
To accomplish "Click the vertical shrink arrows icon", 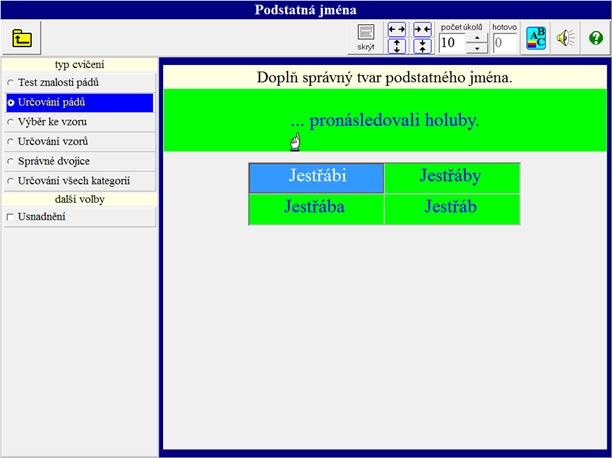I will pyautogui.click(x=422, y=46).
